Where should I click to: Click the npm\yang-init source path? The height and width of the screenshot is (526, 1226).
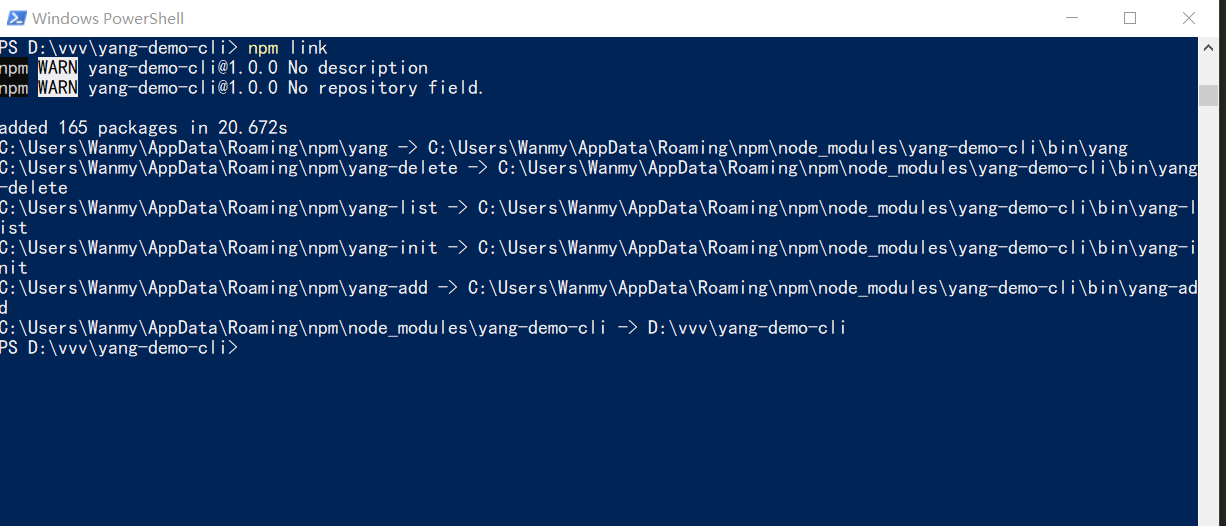click(x=218, y=248)
